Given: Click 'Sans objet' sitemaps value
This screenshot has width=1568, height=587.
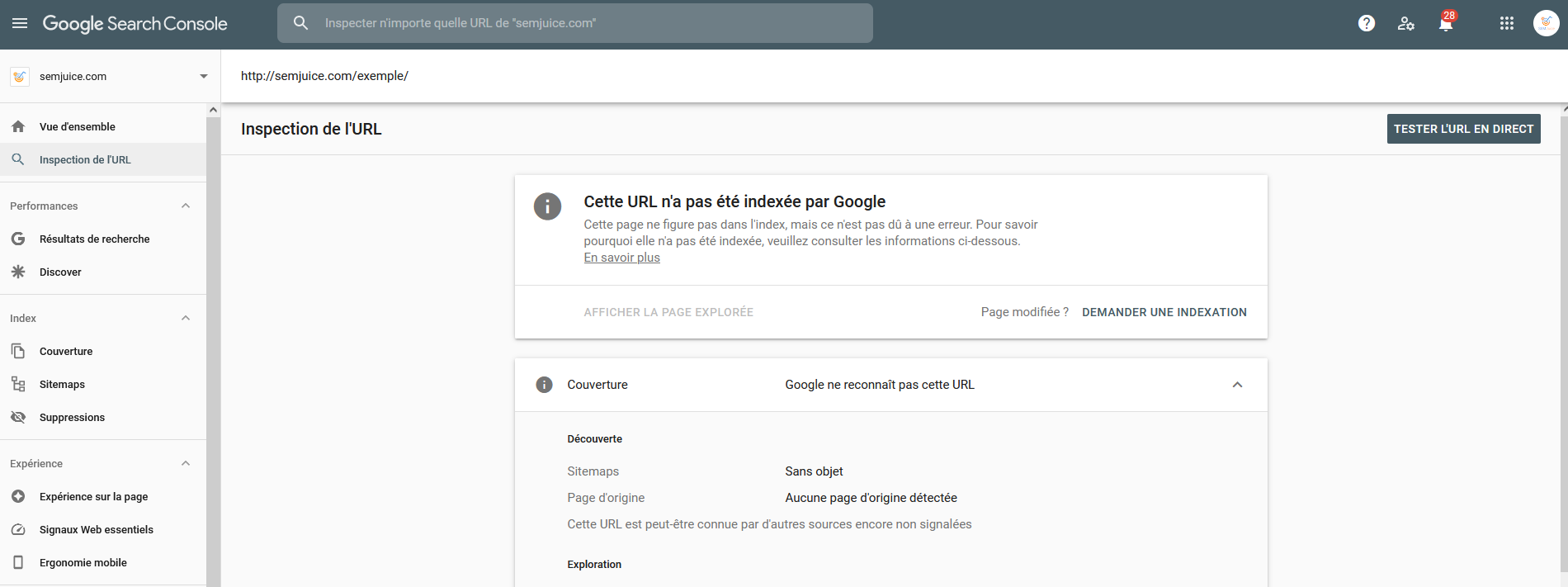Looking at the screenshot, I should [814, 471].
